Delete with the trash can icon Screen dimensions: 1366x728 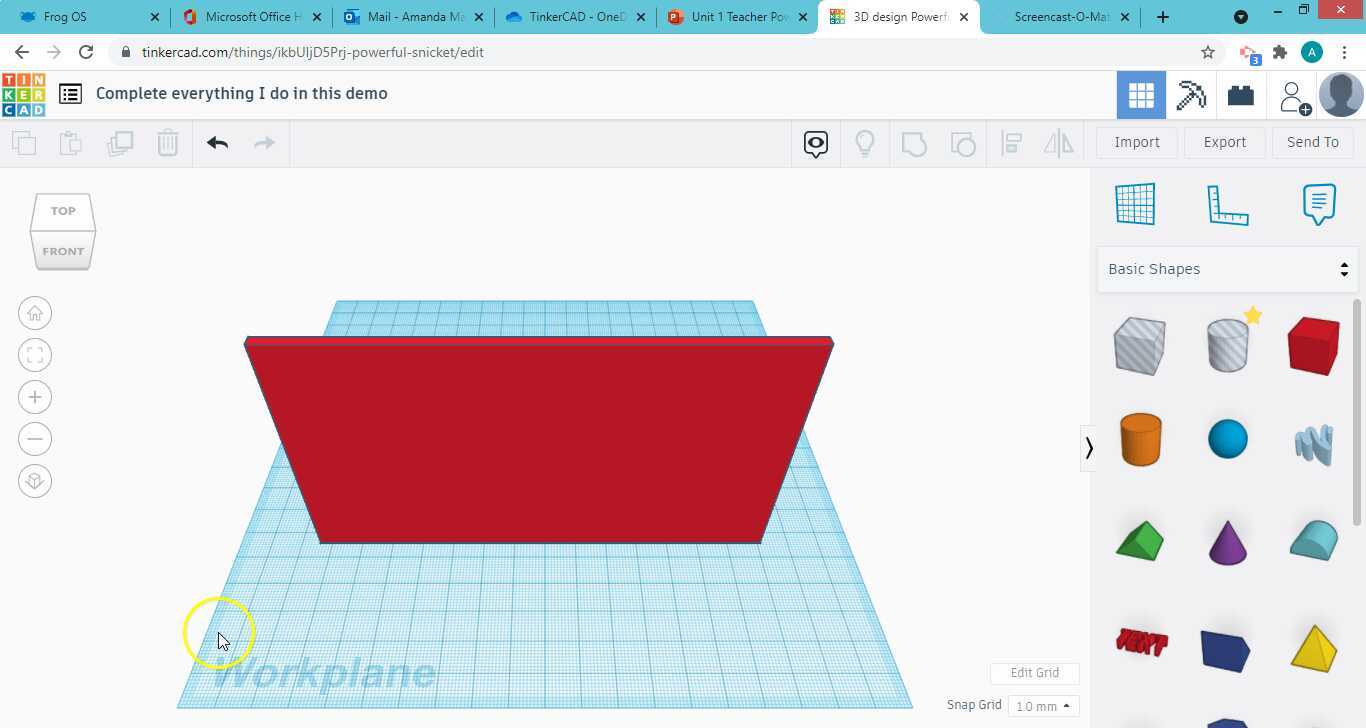(x=167, y=143)
